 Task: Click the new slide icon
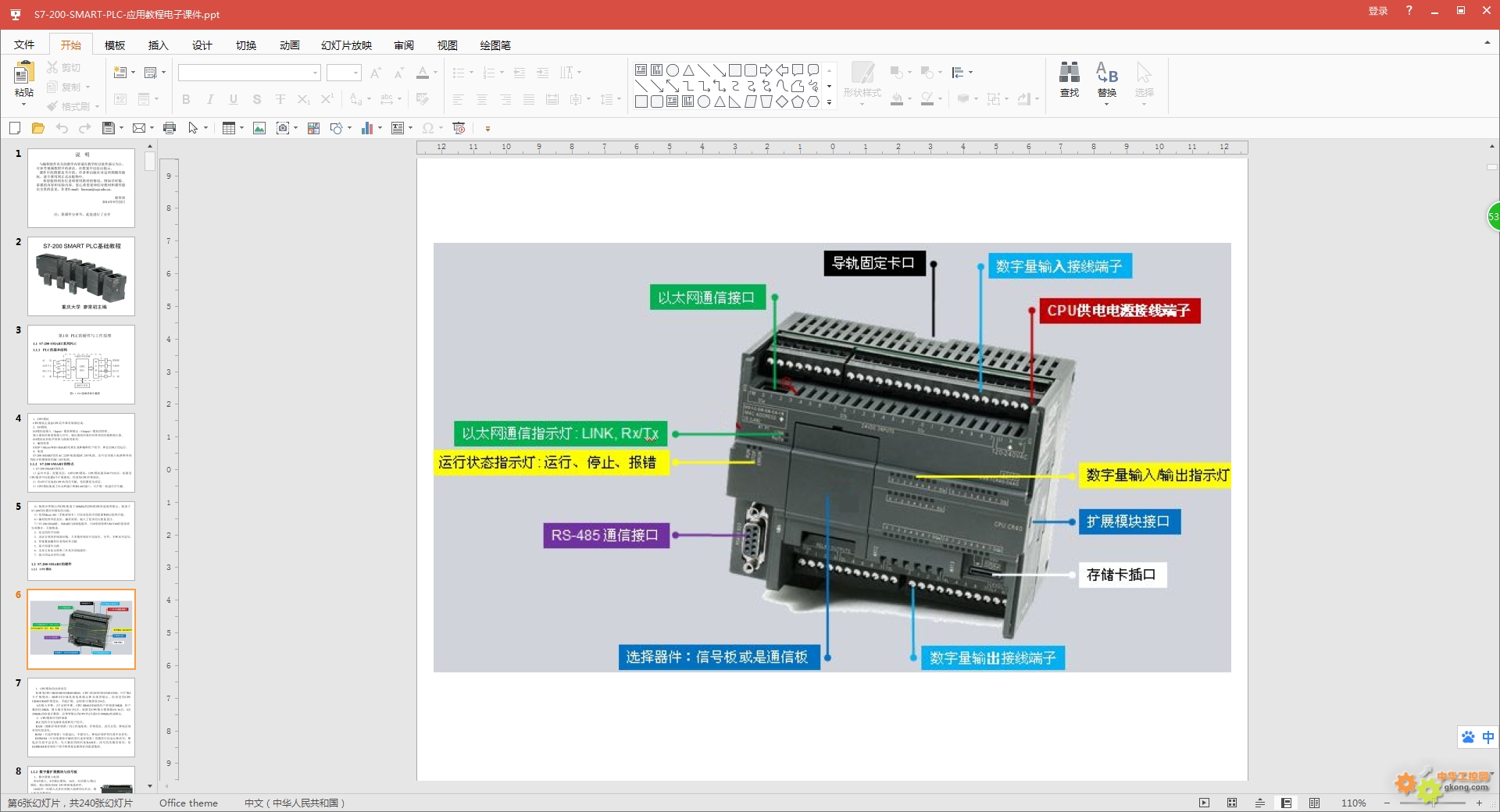tap(120, 73)
